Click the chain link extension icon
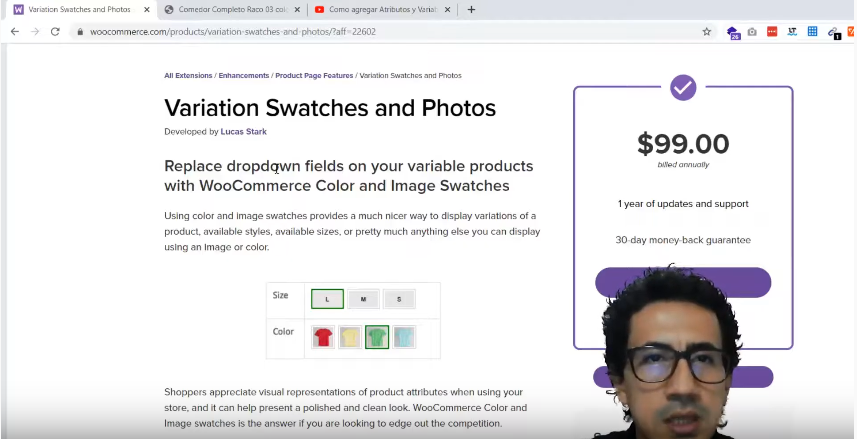The width and height of the screenshot is (857, 439). click(834, 32)
